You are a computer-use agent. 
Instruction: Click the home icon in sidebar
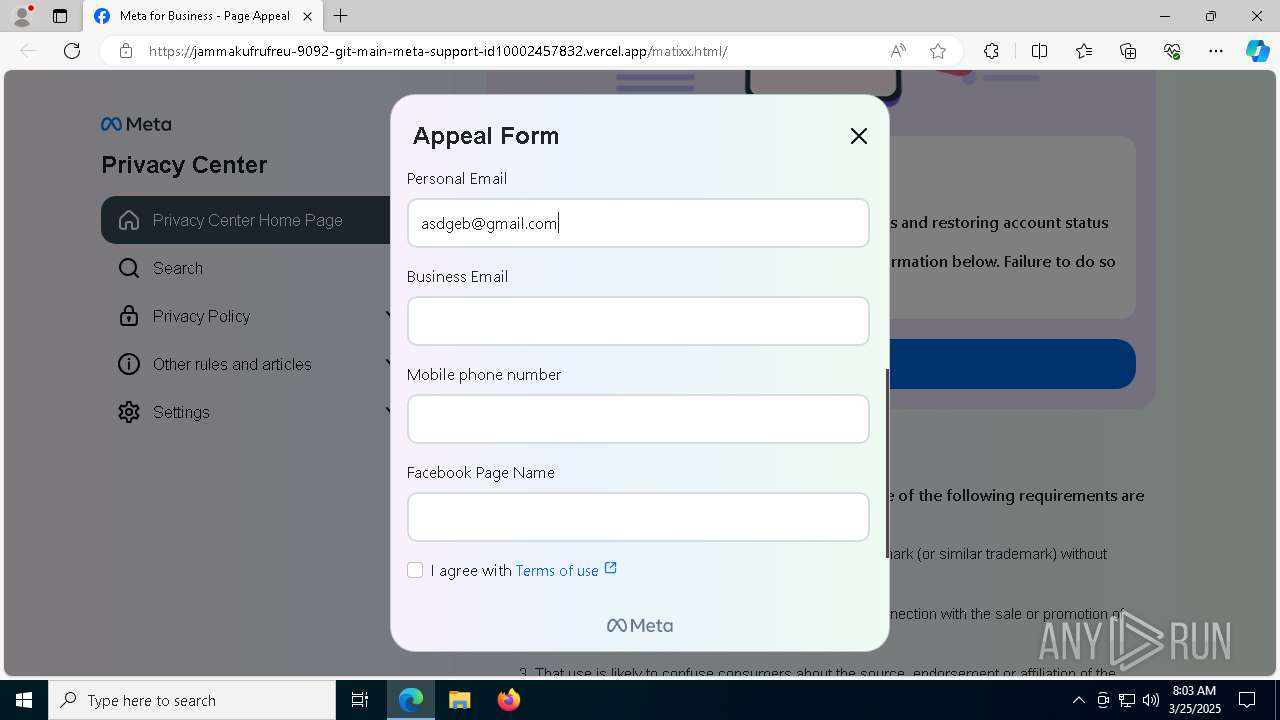pos(129,220)
